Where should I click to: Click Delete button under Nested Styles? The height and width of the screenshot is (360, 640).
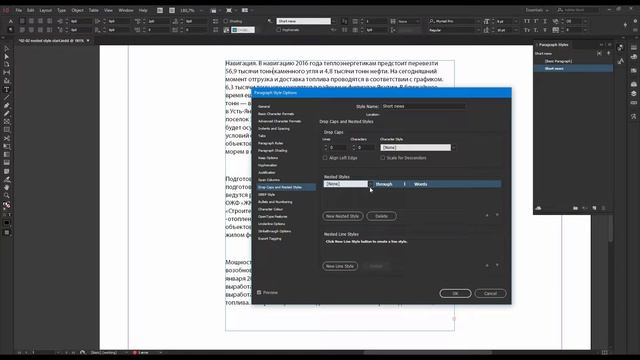coord(381,216)
